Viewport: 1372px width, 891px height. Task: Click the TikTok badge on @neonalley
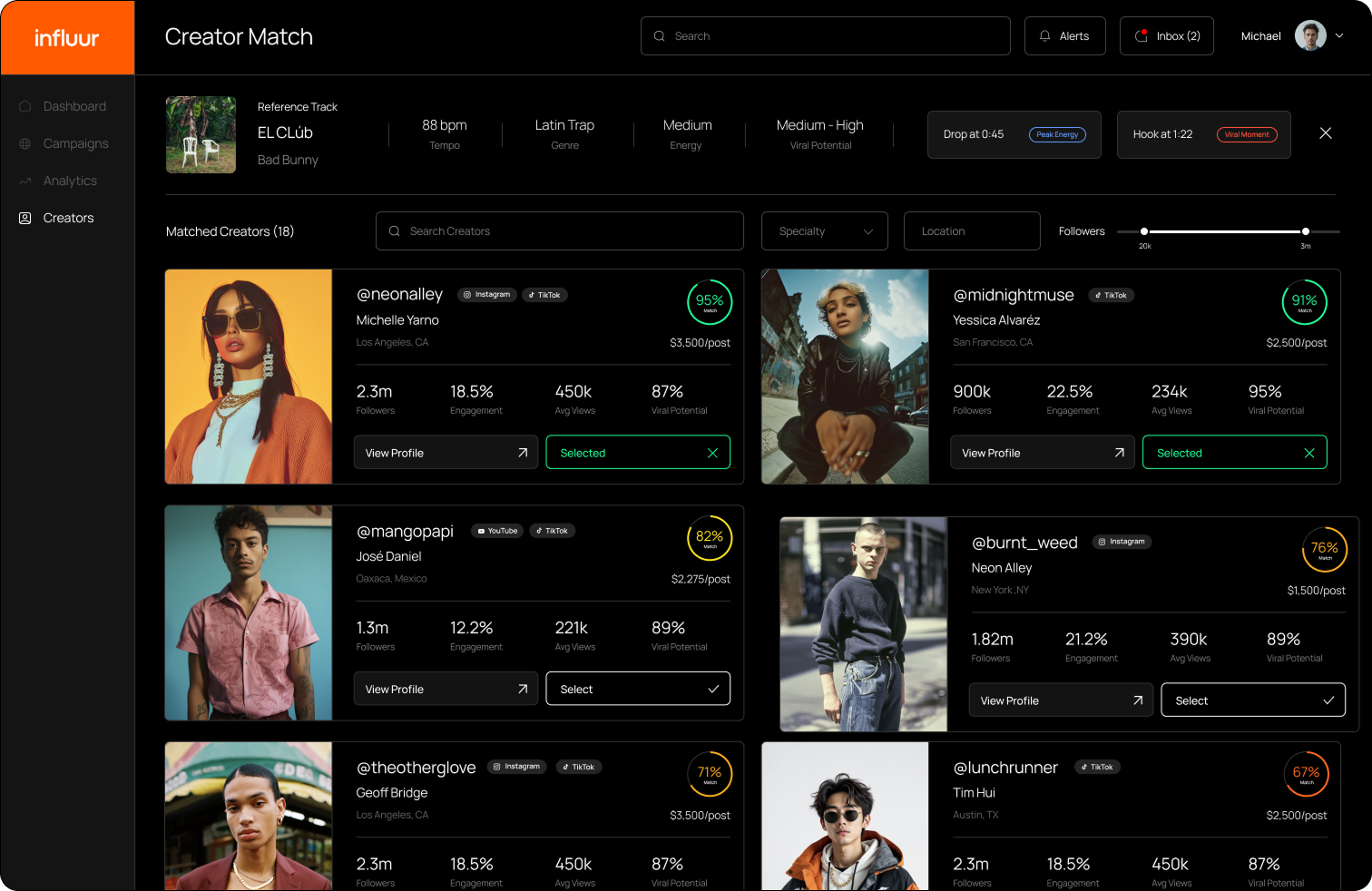(544, 295)
